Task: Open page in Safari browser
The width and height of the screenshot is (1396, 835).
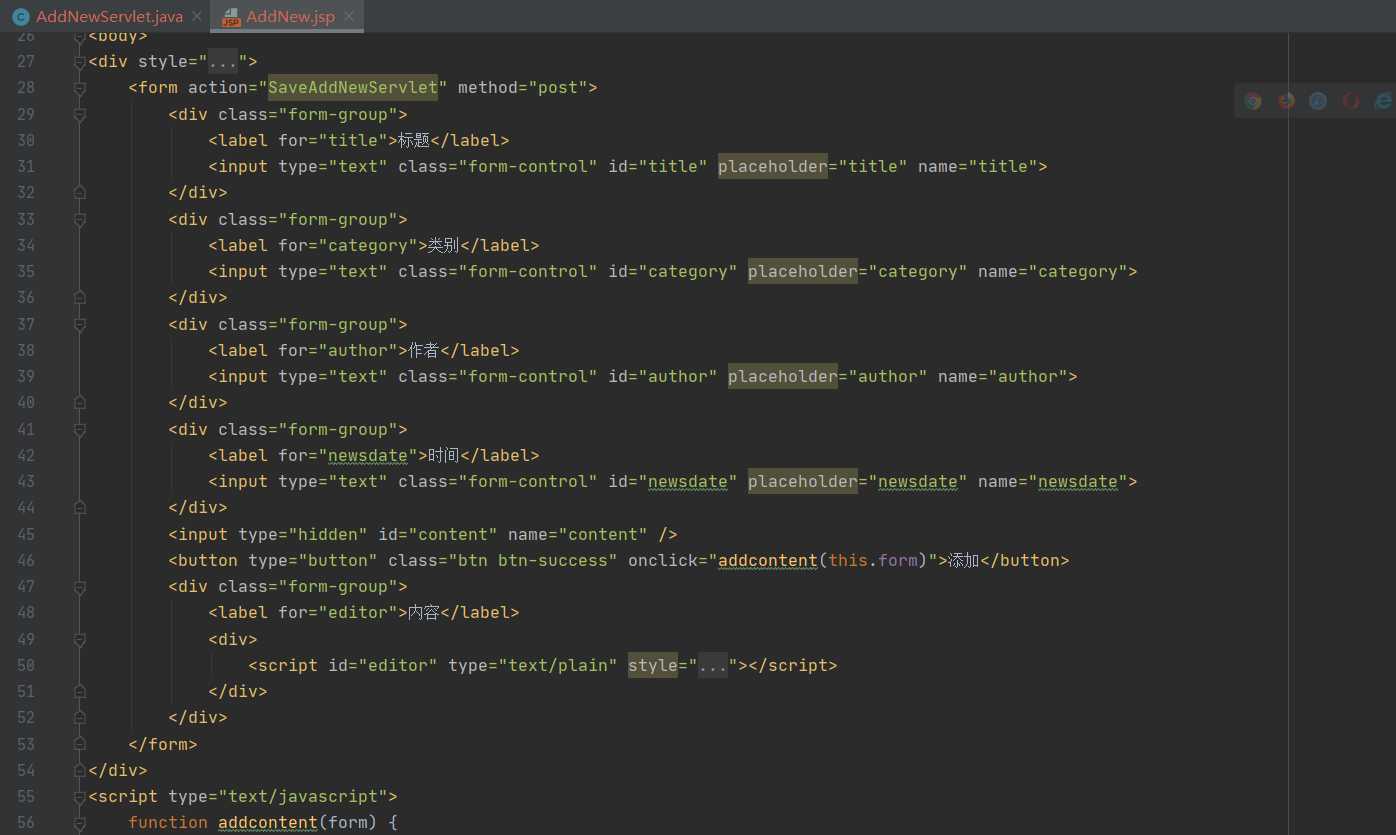Action: pyautogui.click(x=1318, y=101)
